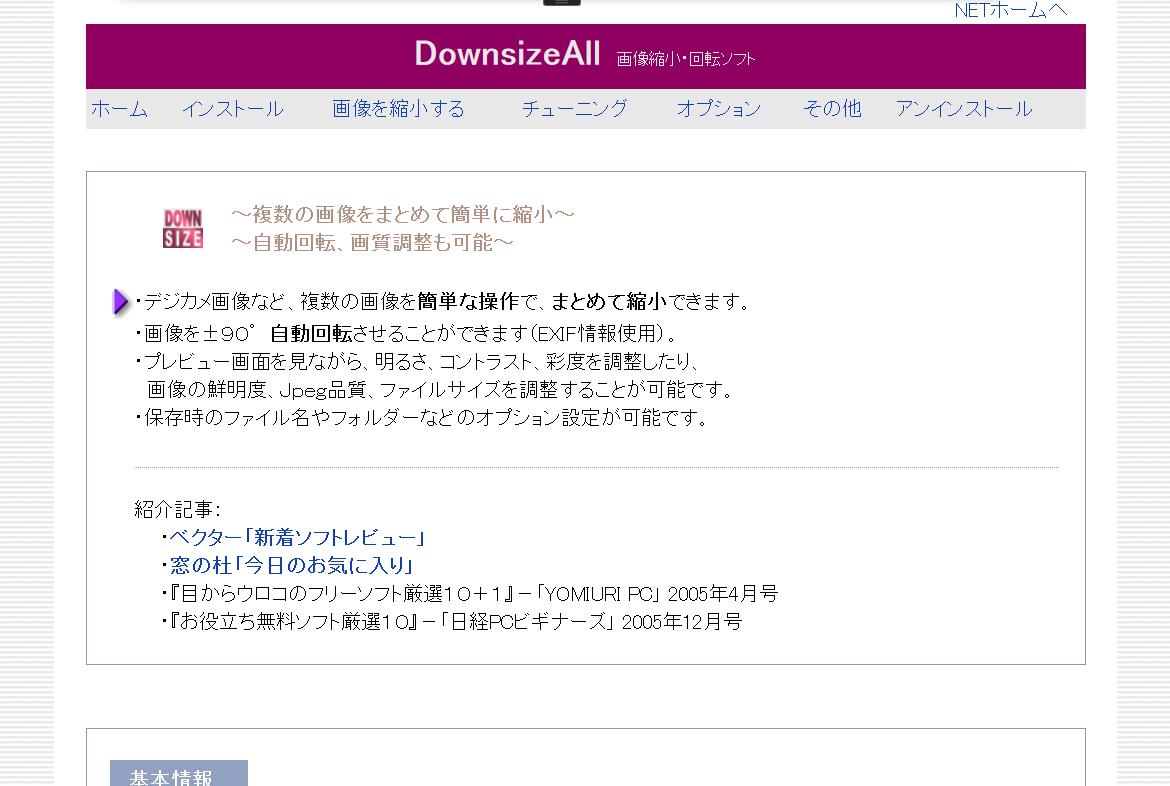Open the 窓の杜「今日のお気に入り」 link
Image resolution: width=1170 pixels, height=786 pixels.
[291, 566]
